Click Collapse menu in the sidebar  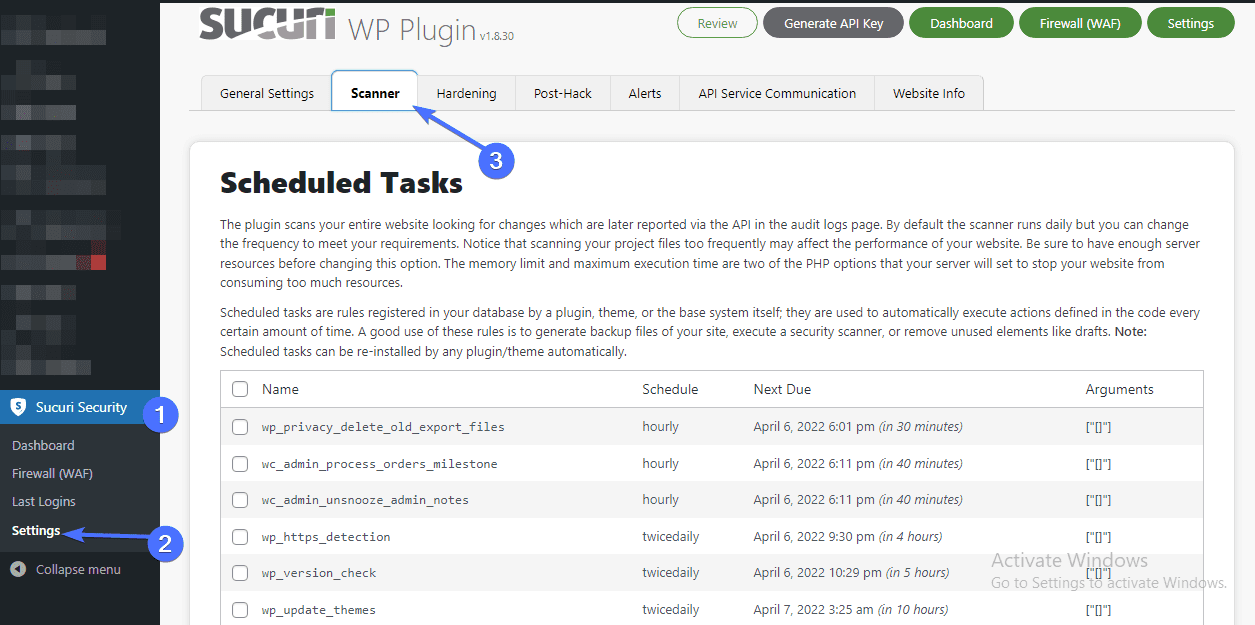[x=78, y=569]
